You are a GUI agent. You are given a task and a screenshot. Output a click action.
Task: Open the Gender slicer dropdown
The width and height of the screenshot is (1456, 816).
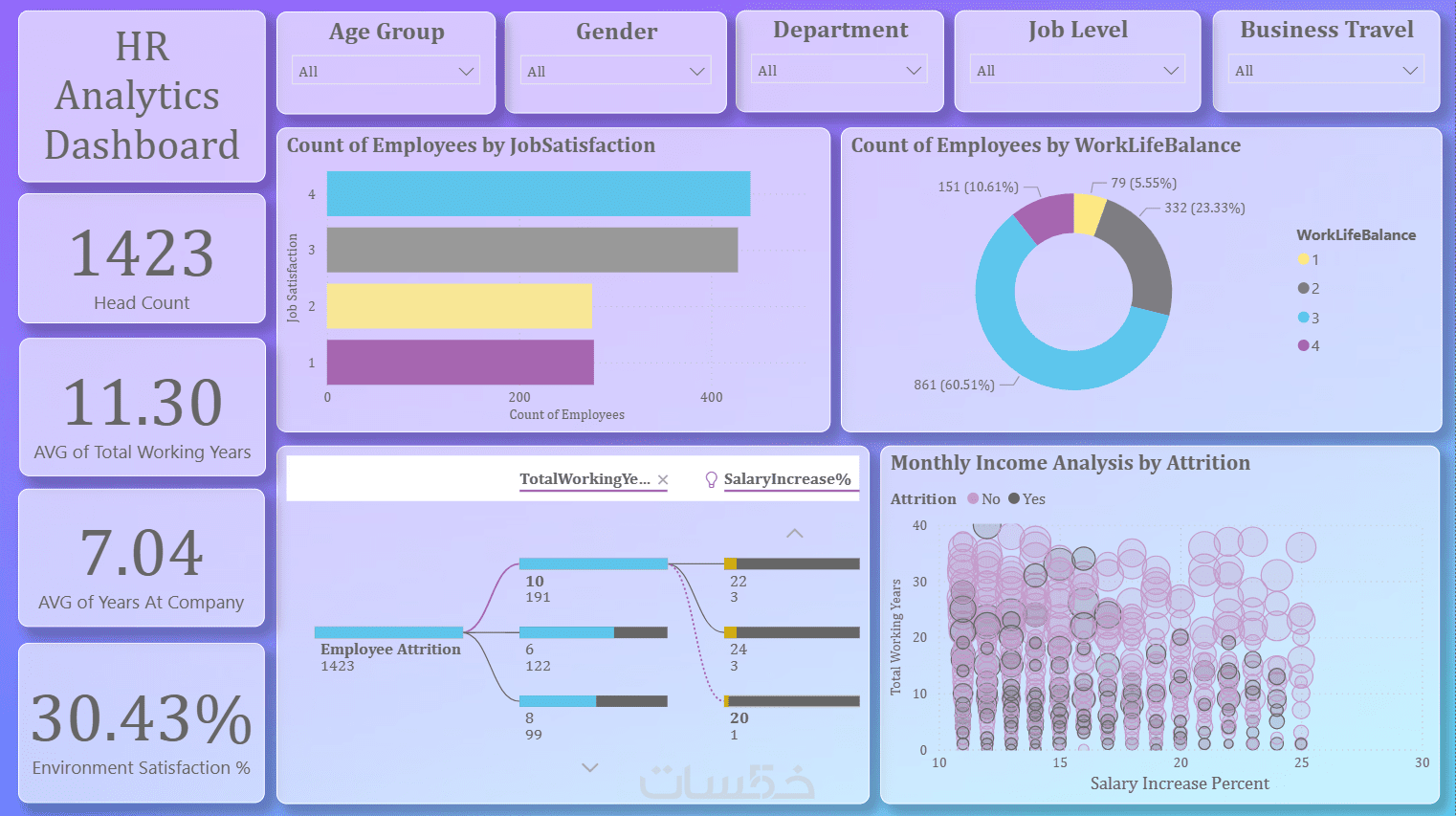coord(616,71)
